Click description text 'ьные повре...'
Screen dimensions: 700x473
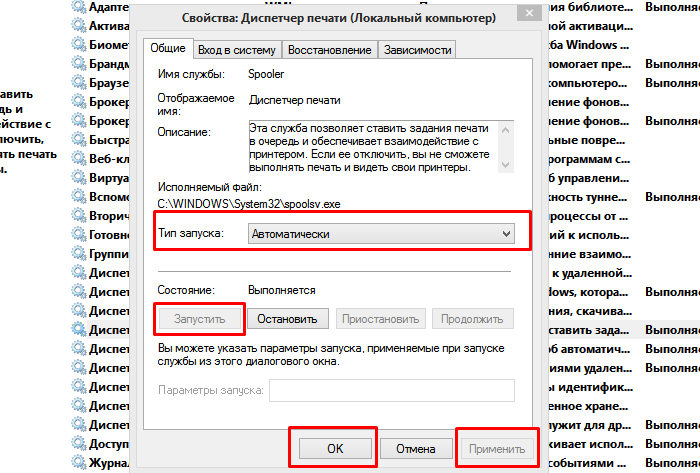[587, 140]
